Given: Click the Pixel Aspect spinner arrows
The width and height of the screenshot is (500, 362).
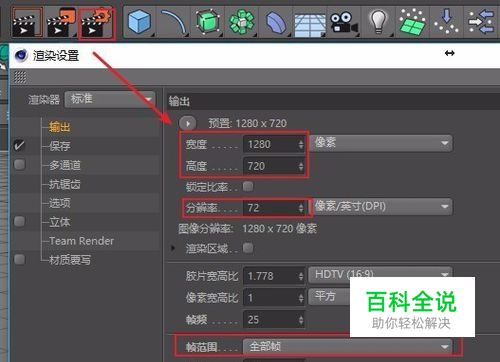Looking at the screenshot, I should [x=301, y=298].
